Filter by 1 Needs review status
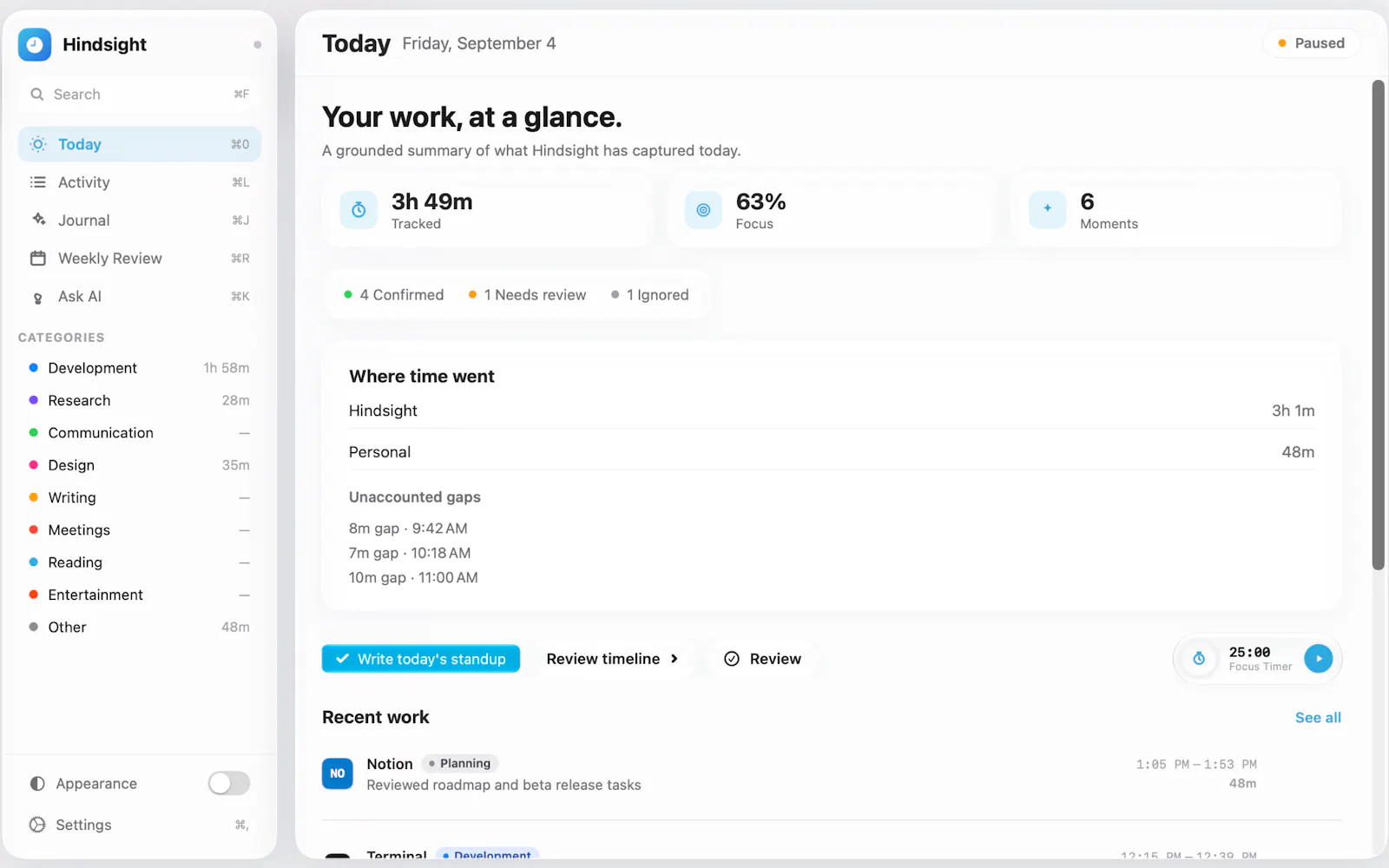 pyautogui.click(x=528, y=295)
